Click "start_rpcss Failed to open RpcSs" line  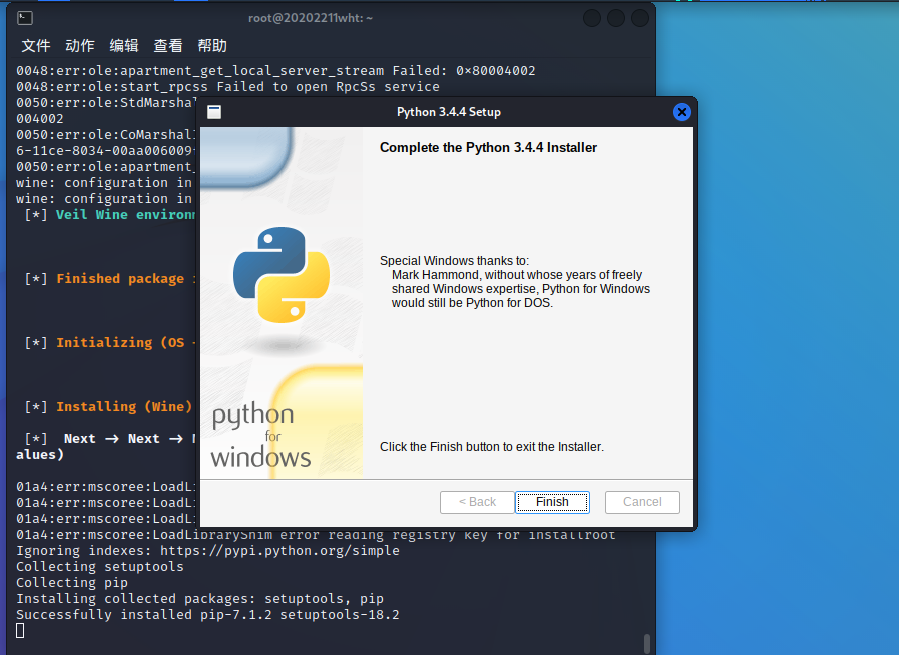[228, 87]
